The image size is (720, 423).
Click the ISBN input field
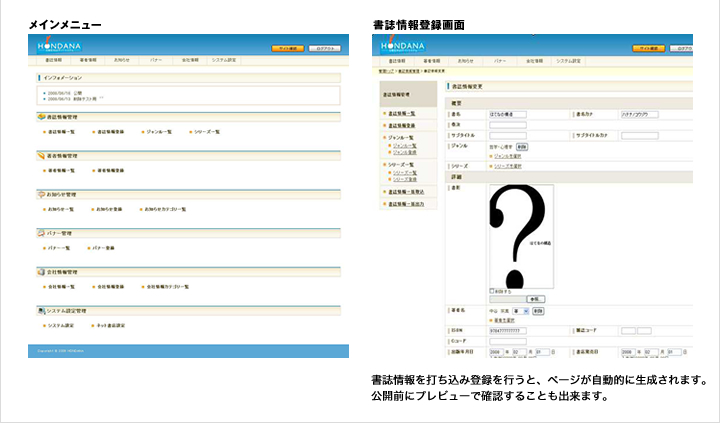(x=508, y=331)
